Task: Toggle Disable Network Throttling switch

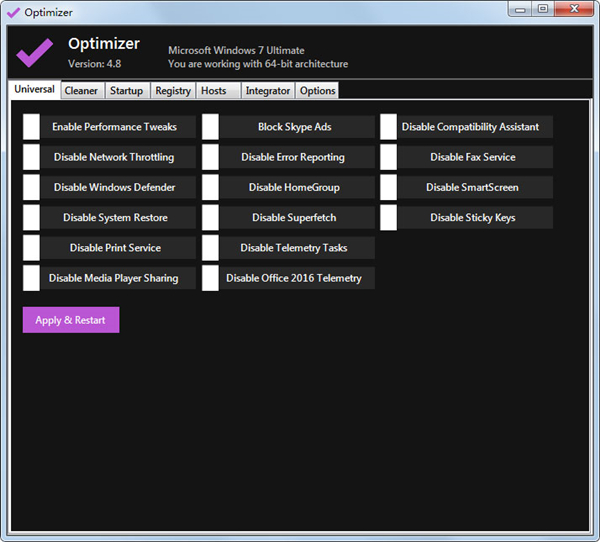Action: (32, 157)
